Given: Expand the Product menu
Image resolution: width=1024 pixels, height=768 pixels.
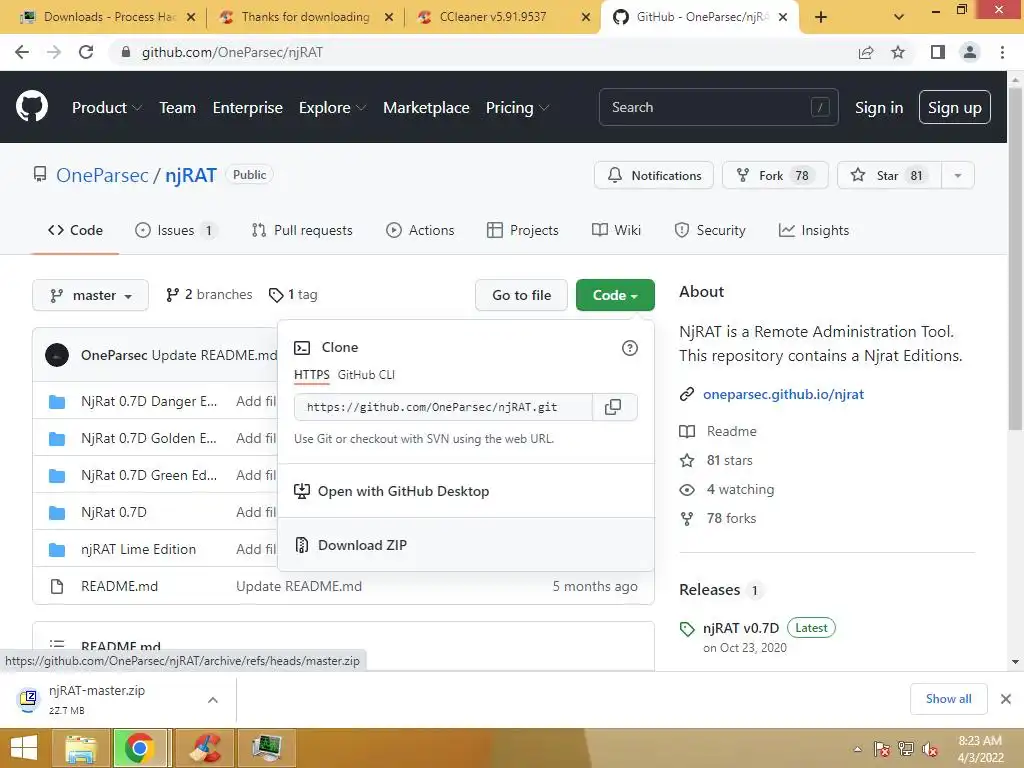Looking at the screenshot, I should (x=106, y=107).
